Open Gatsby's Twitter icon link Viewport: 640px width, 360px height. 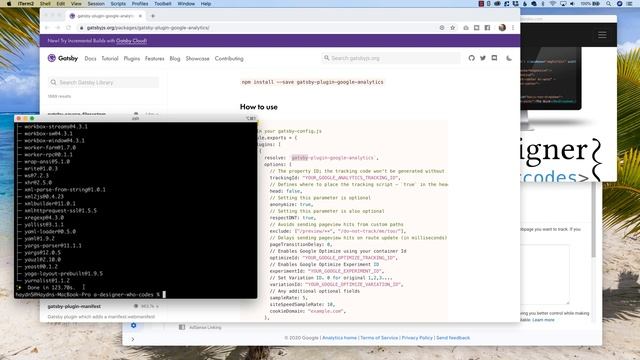483,58
